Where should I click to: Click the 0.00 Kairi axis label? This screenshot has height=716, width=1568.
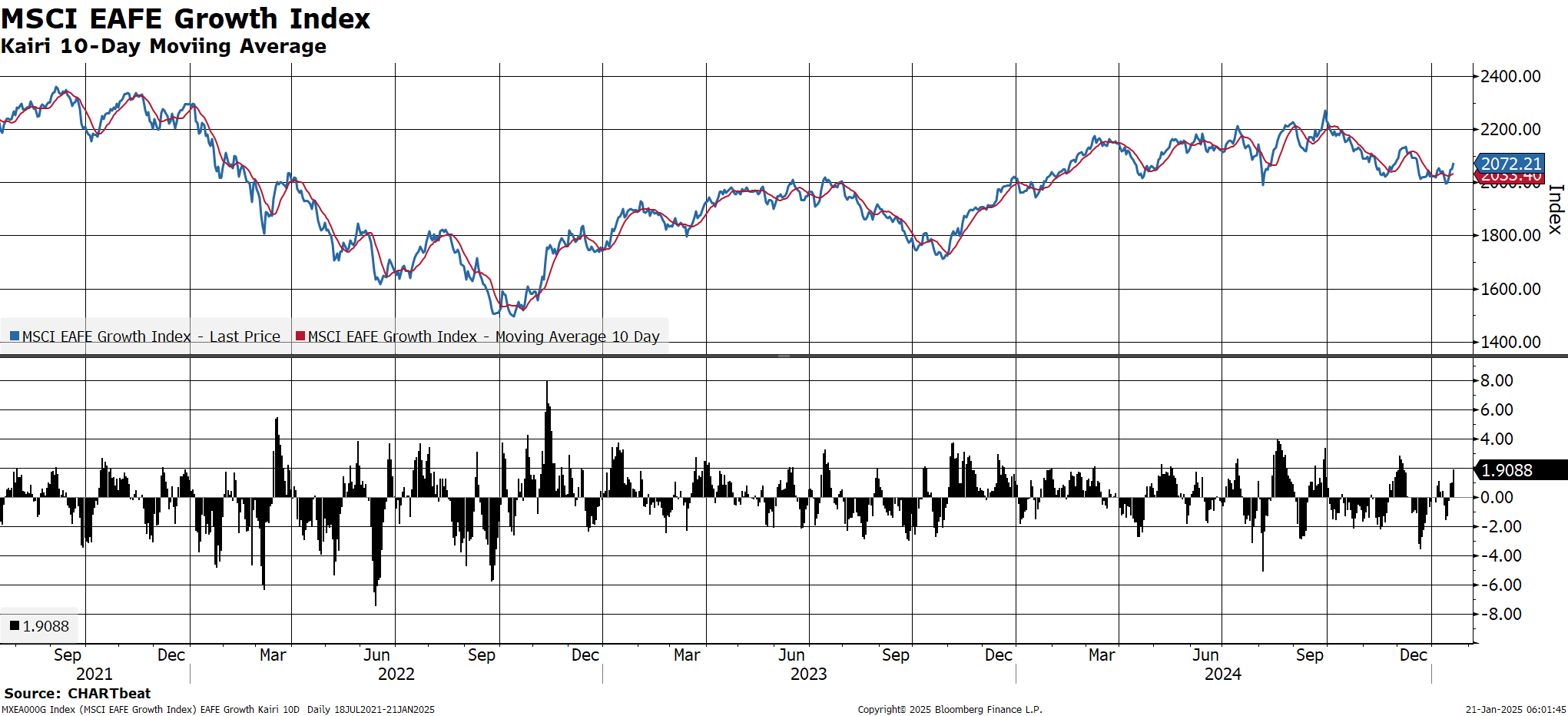[x=1497, y=497]
